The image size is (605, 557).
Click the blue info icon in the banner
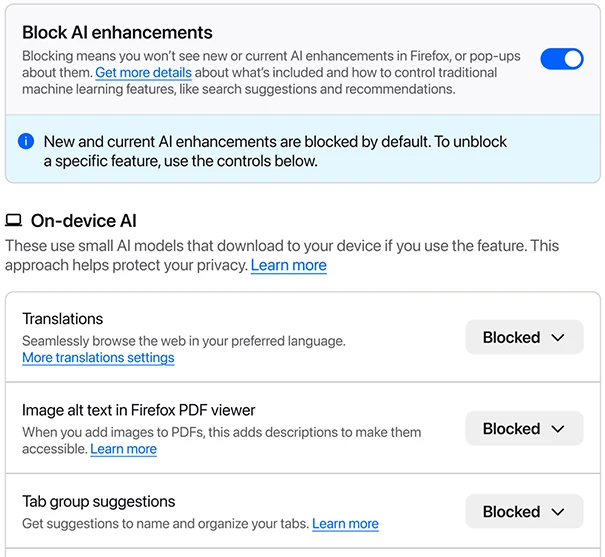(x=26, y=142)
